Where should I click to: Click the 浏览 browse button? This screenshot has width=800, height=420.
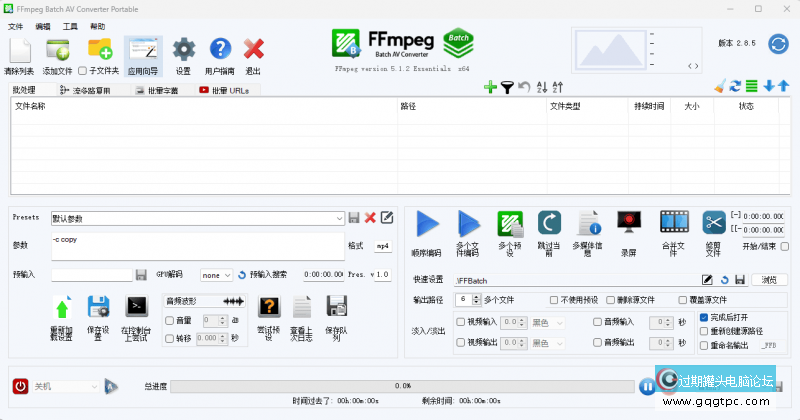768,280
